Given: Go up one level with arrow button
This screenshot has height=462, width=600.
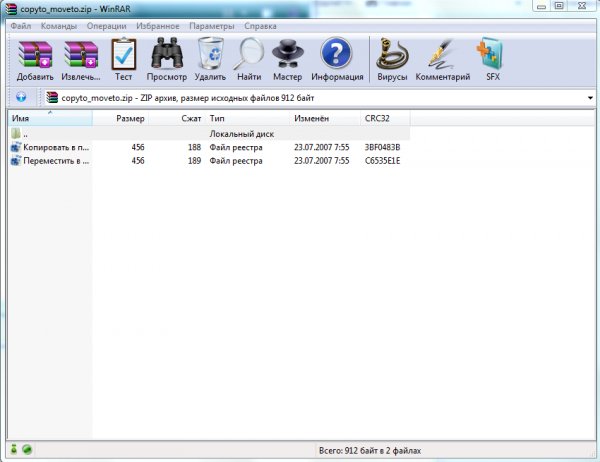Looking at the screenshot, I should pos(21,97).
